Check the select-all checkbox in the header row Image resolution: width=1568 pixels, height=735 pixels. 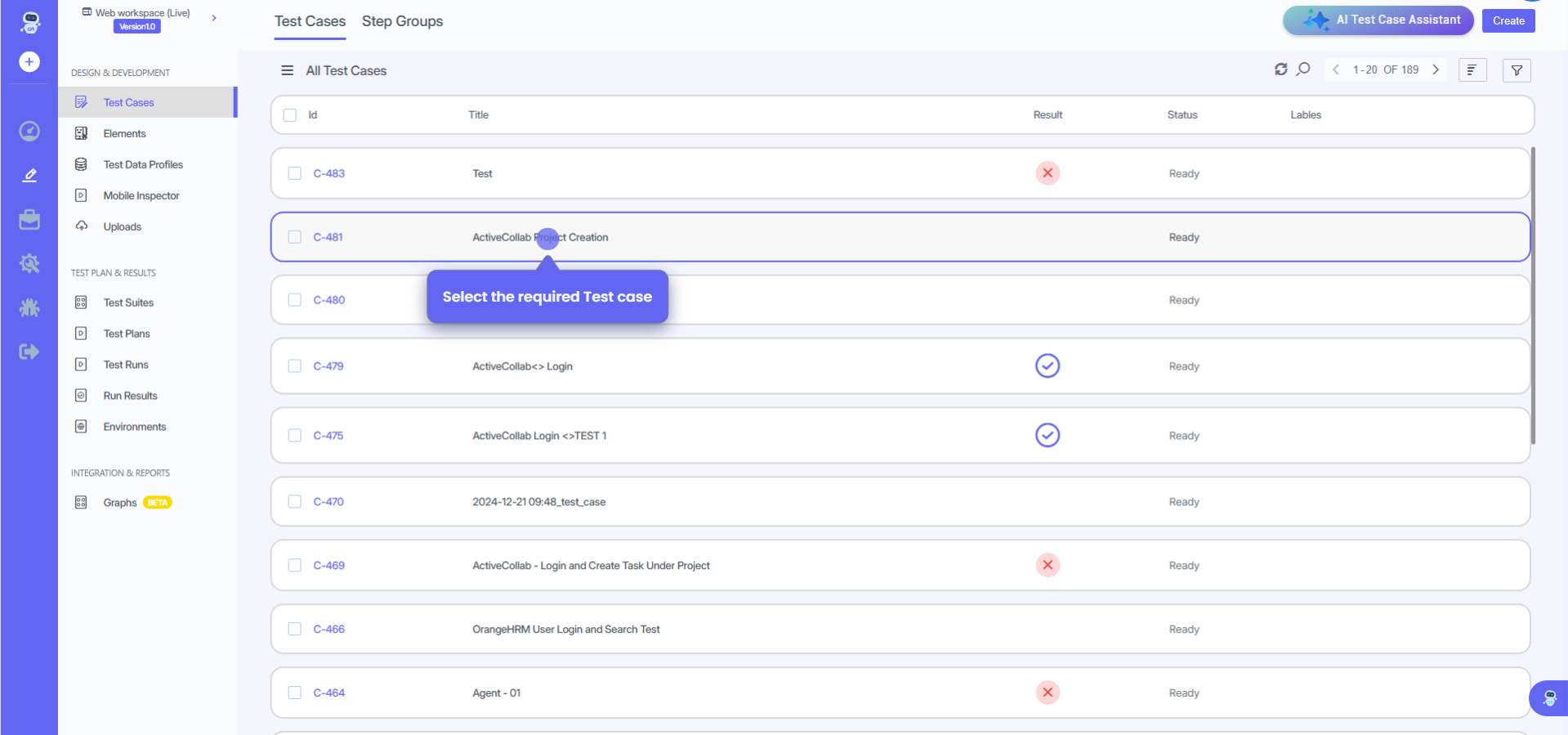click(x=290, y=115)
